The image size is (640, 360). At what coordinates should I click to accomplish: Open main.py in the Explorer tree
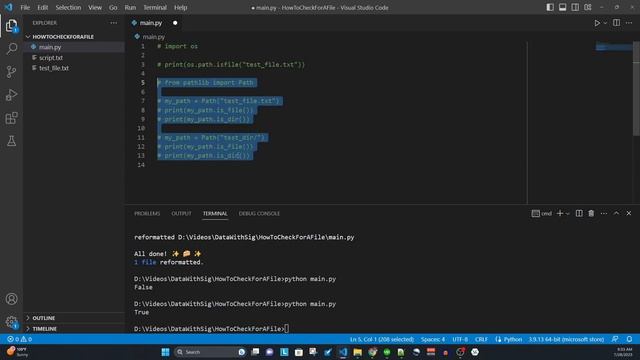[x=74, y=47]
